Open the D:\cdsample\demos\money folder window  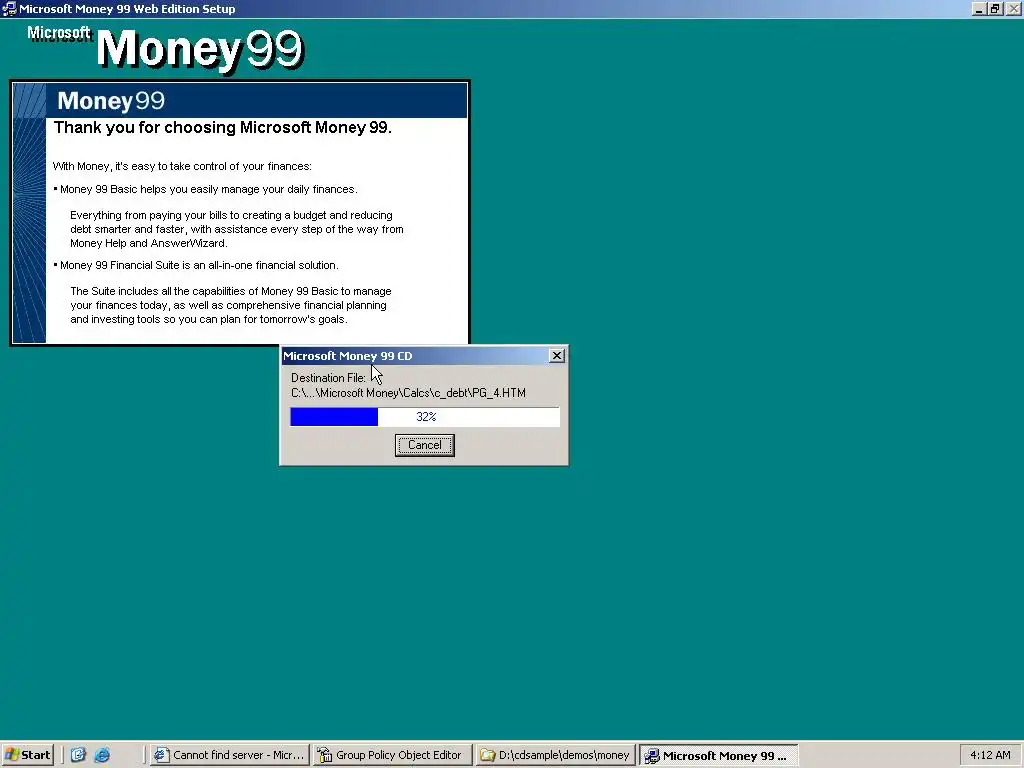click(555, 756)
